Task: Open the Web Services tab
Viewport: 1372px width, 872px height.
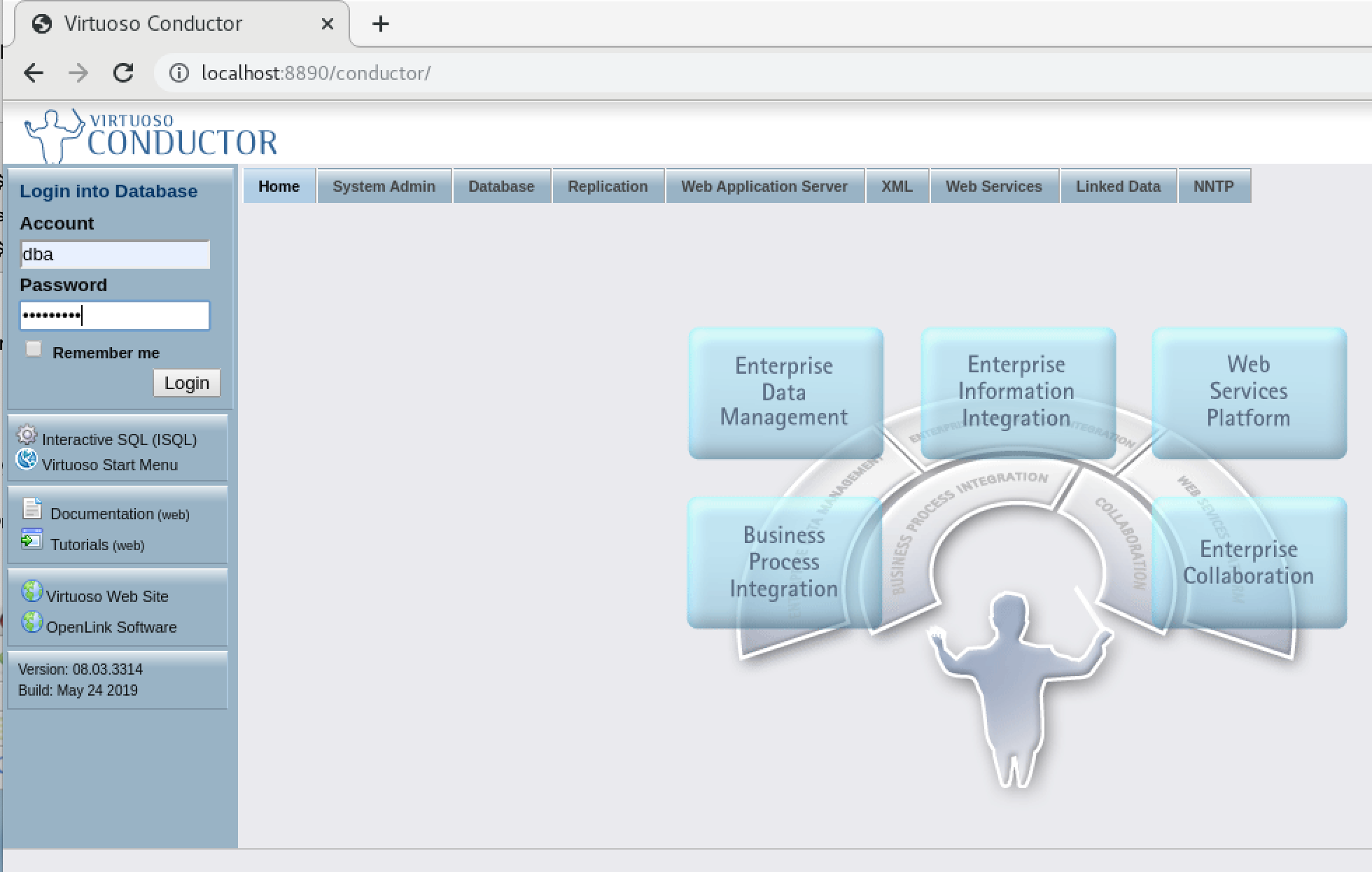Action: [x=995, y=187]
